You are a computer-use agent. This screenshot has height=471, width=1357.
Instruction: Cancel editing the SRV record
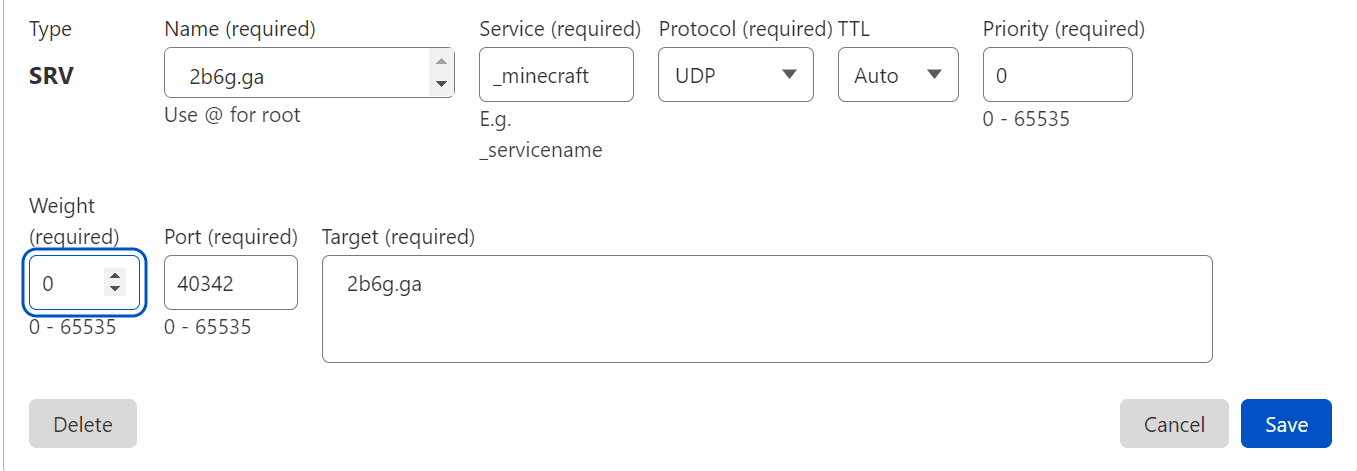(x=1174, y=424)
